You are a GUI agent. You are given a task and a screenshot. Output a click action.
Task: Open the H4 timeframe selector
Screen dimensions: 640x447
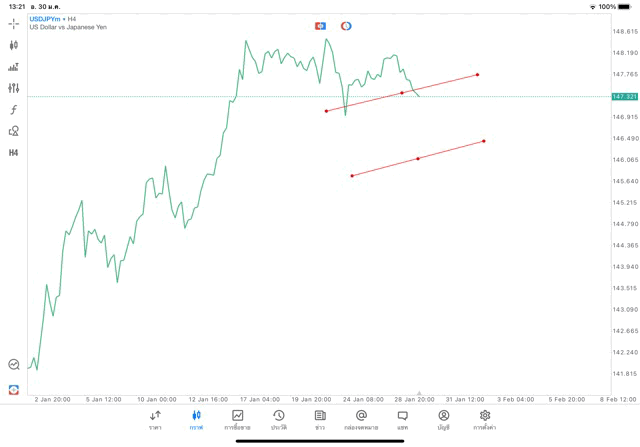tap(13, 153)
